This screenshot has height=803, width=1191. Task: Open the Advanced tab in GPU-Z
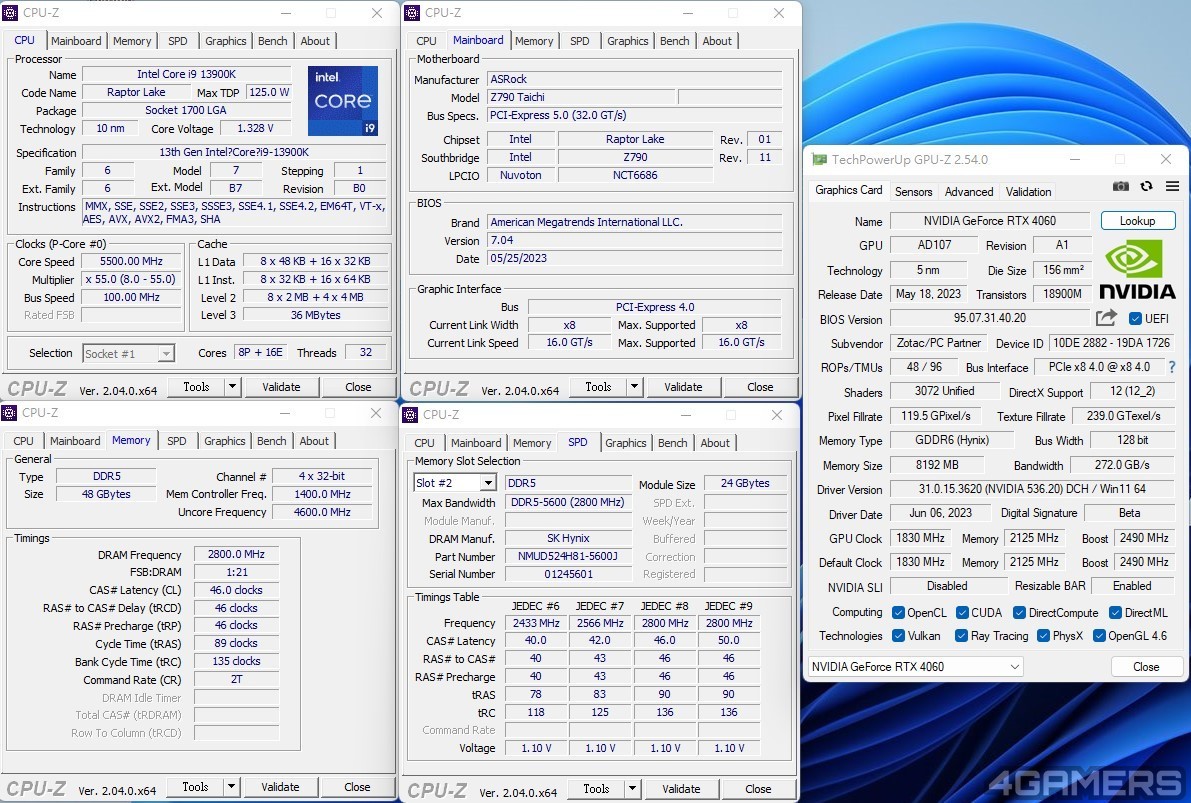[968, 191]
